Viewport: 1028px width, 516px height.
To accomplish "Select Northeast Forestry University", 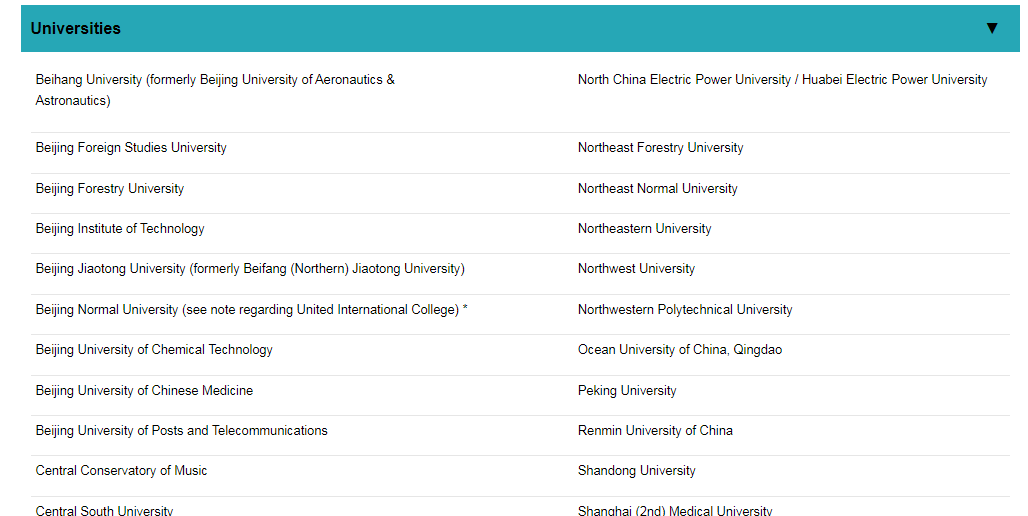I will point(660,148).
